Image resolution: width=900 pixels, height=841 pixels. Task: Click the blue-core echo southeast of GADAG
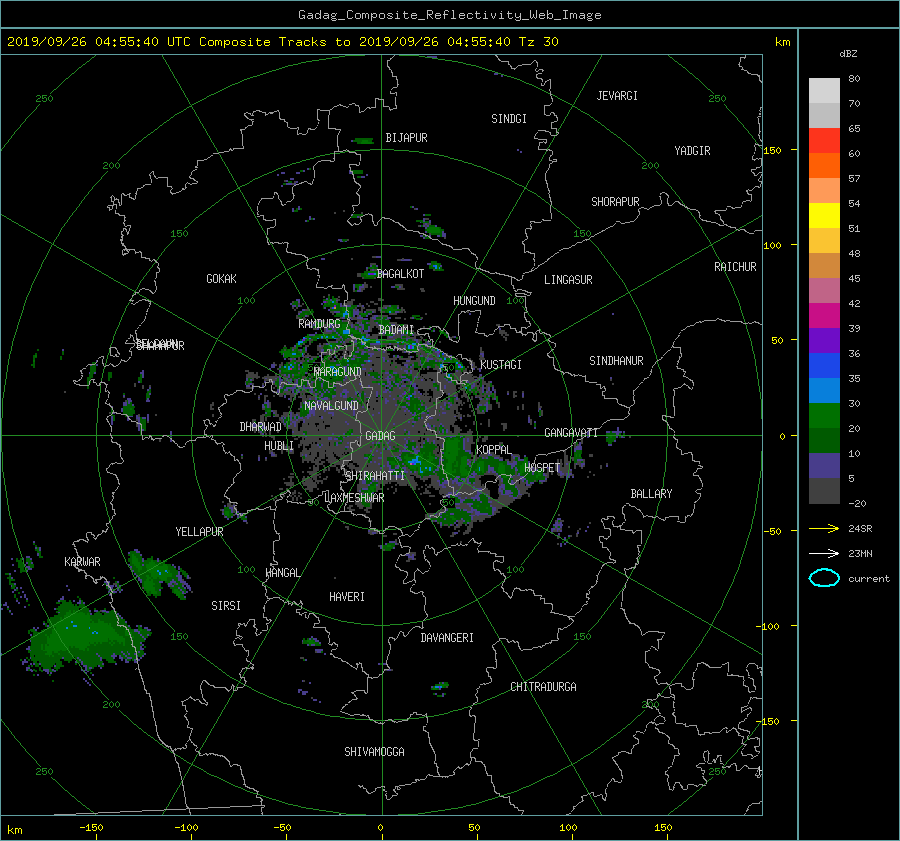417,459
